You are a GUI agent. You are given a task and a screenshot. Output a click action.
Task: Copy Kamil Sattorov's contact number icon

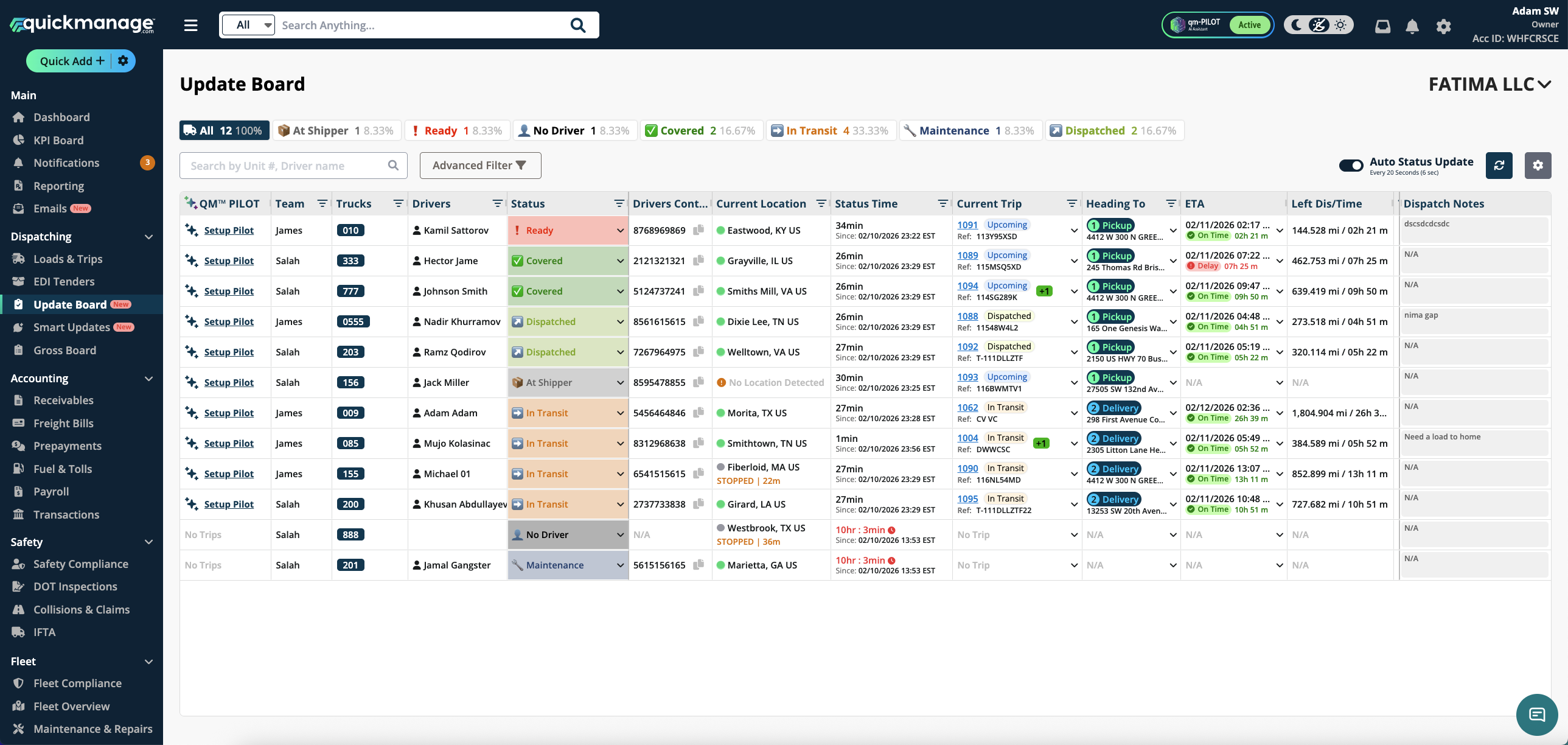pos(699,230)
